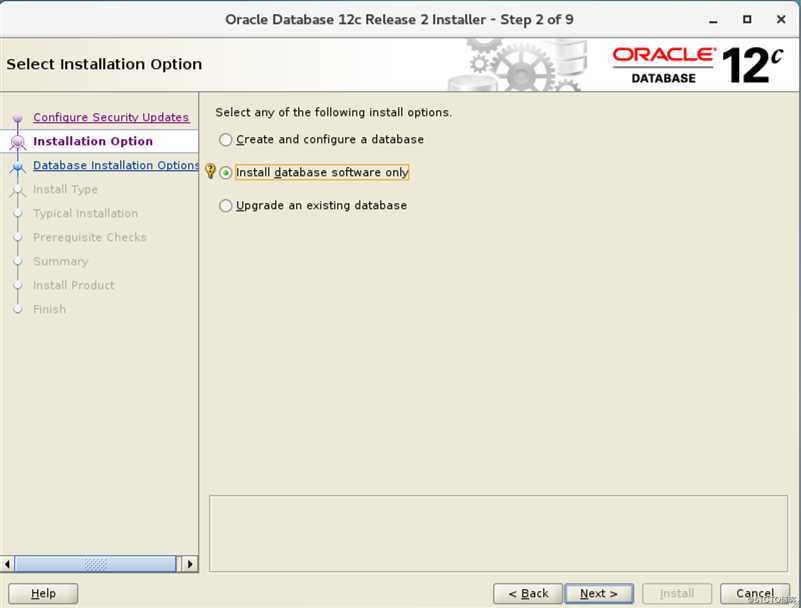The height and width of the screenshot is (608, 801).
Task: Click the Oracle Database 12c logo
Action: (697, 65)
